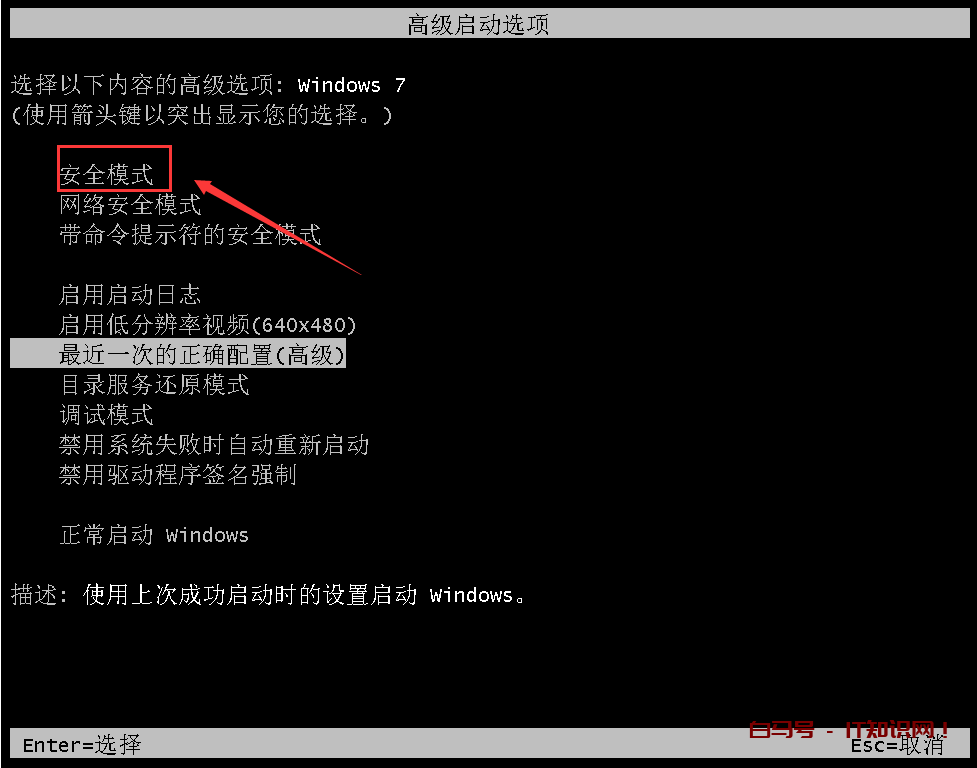Click Esc=取消 hint in bottom bar
The image size is (977, 768).
pos(897,745)
